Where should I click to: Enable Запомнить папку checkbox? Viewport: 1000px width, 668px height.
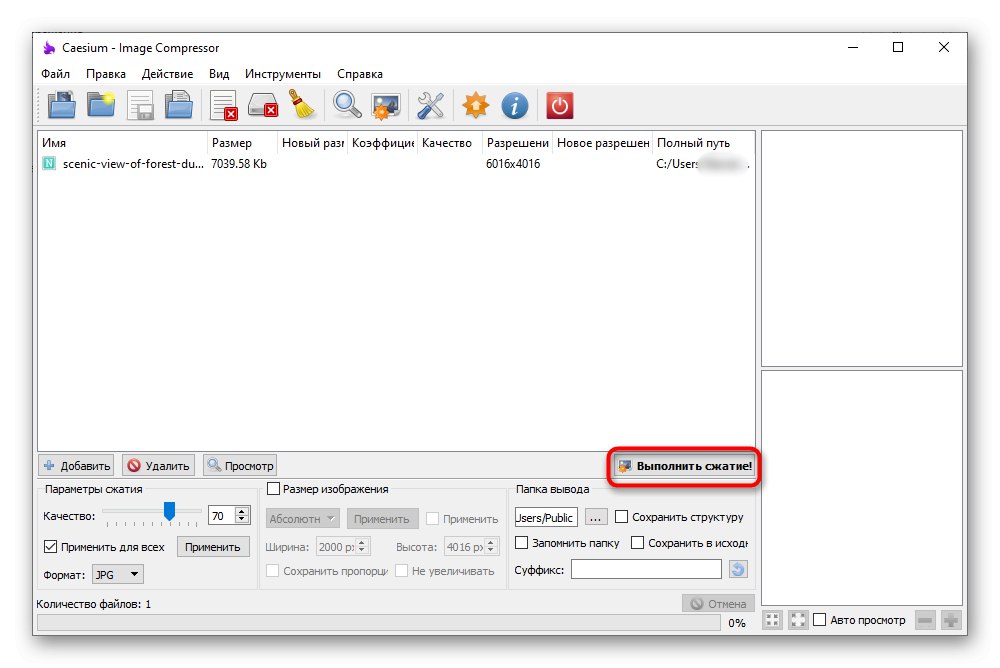tap(522, 542)
